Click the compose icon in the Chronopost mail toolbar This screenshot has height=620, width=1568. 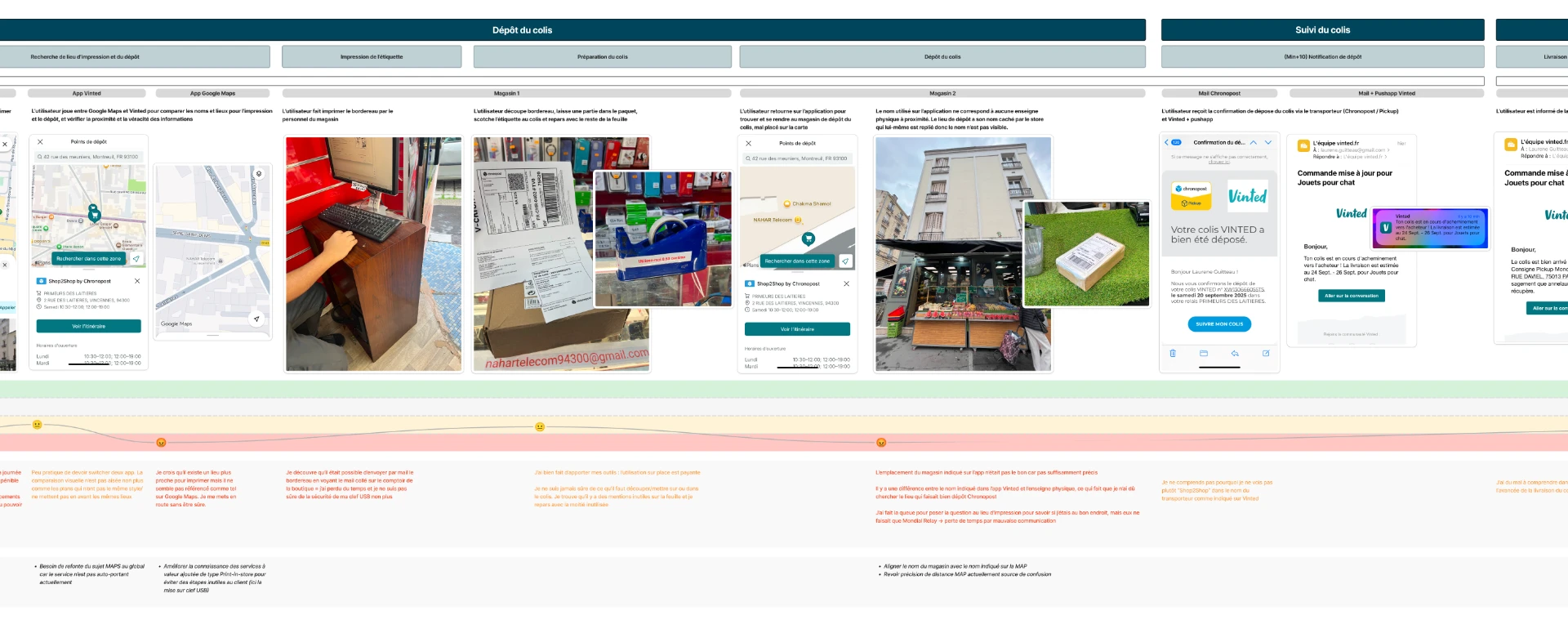(1266, 354)
